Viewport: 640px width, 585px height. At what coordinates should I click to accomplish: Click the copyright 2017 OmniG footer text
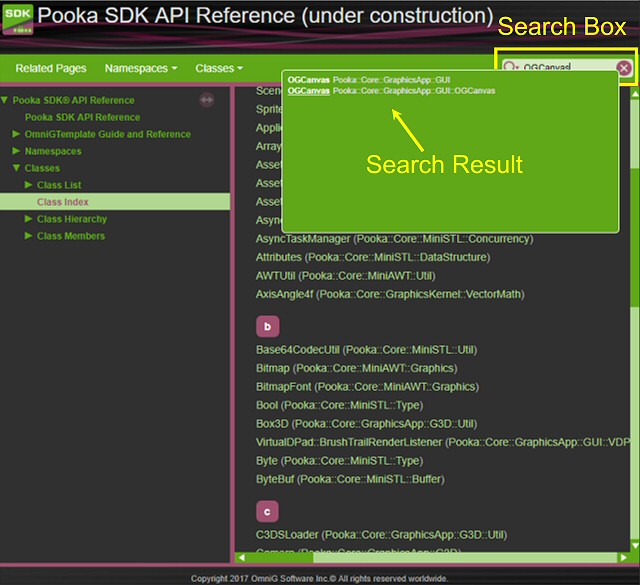(x=320, y=578)
